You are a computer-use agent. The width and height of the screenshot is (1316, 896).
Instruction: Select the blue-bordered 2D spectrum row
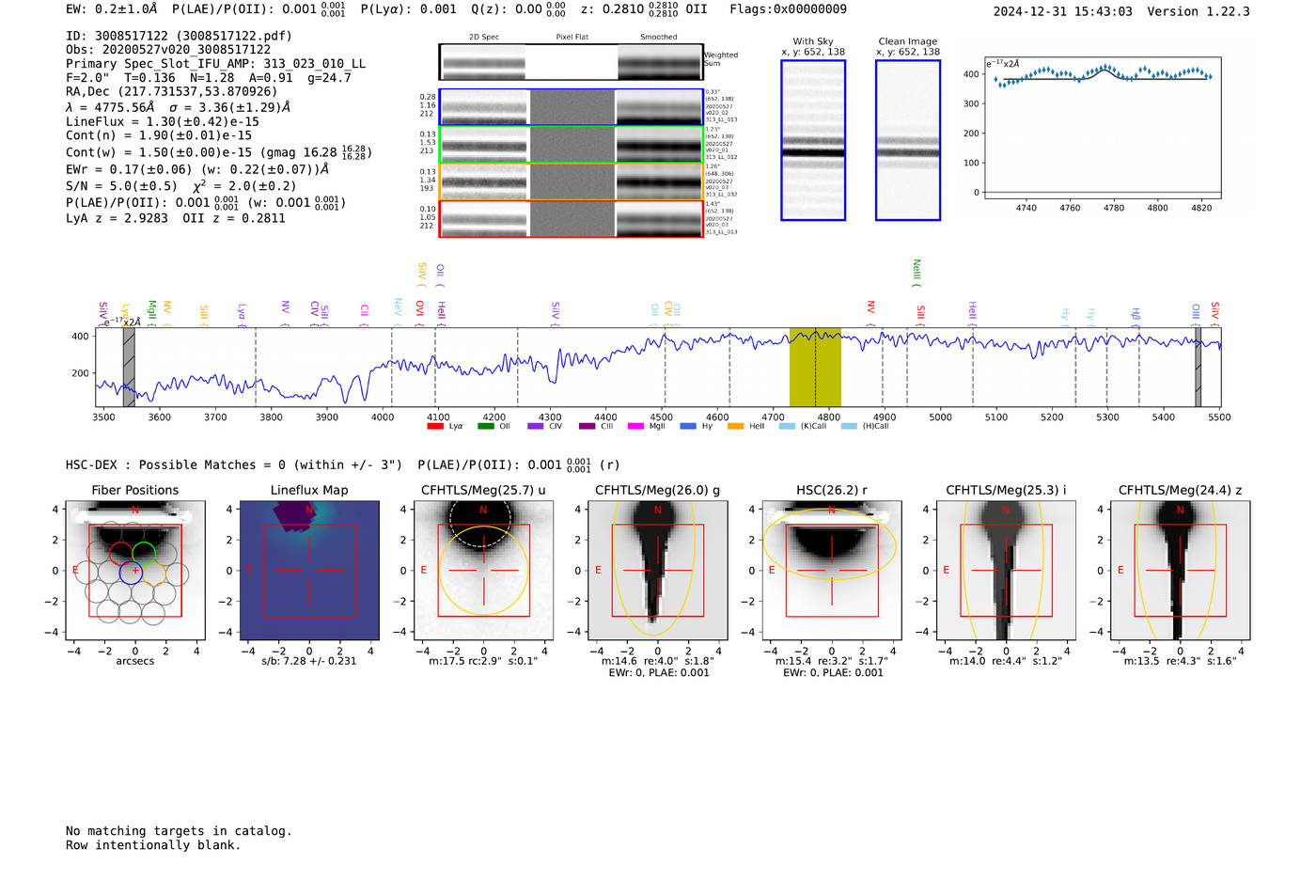572,107
